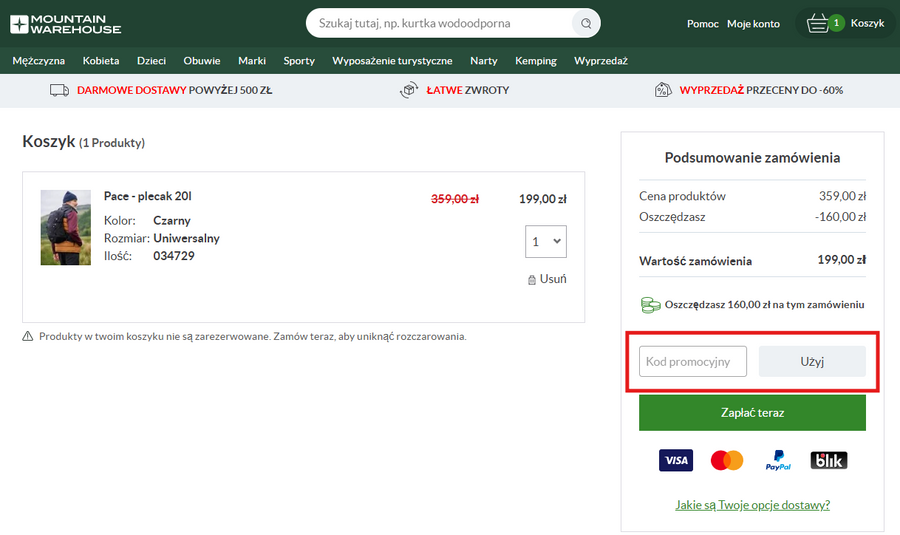This screenshot has height=535, width=900.
Task: Remove the backpack via Usuń
Action: (547, 279)
